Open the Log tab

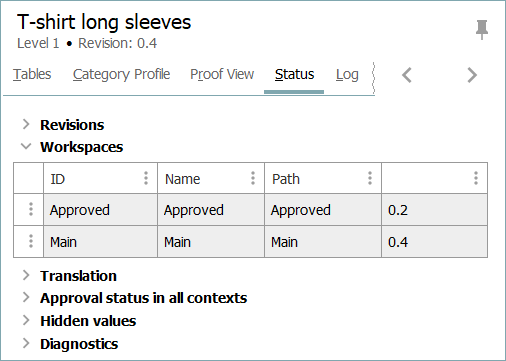(347, 75)
